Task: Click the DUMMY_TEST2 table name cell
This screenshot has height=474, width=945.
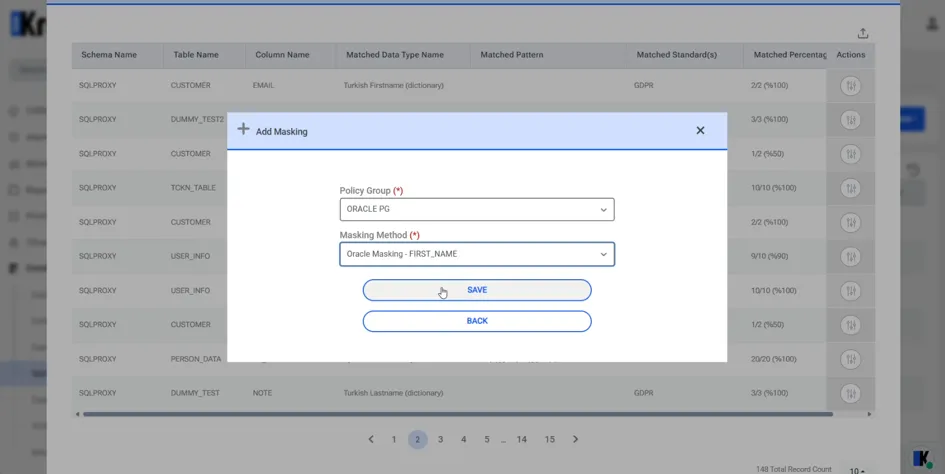Action: pos(197,119)
